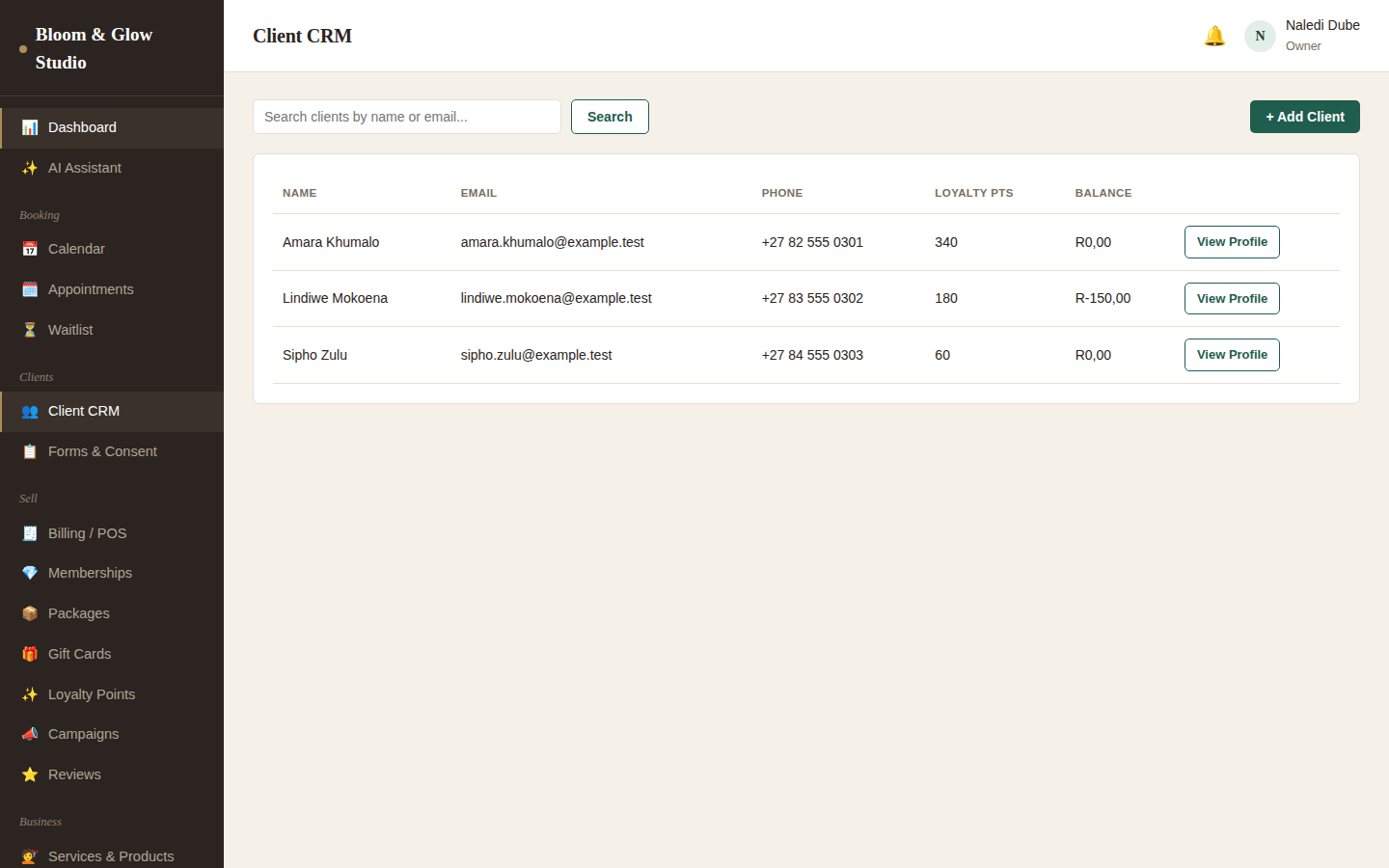Click the Dashboard bar chart icon
Viewport: 1389px width, 868px height.
tap(30, 127)
